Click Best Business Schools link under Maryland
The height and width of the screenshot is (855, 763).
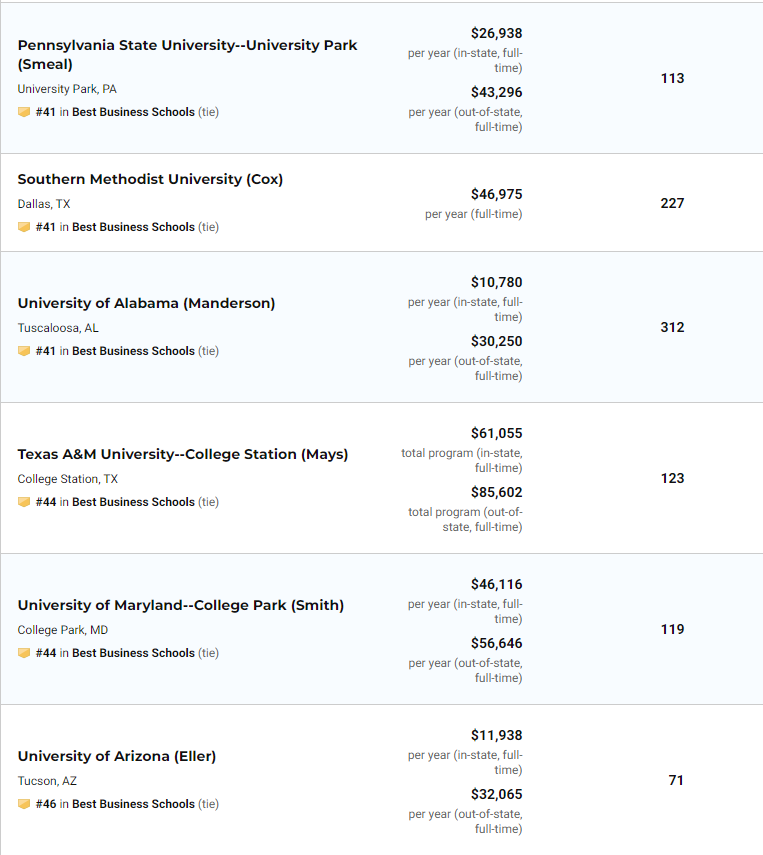point(133,653)
